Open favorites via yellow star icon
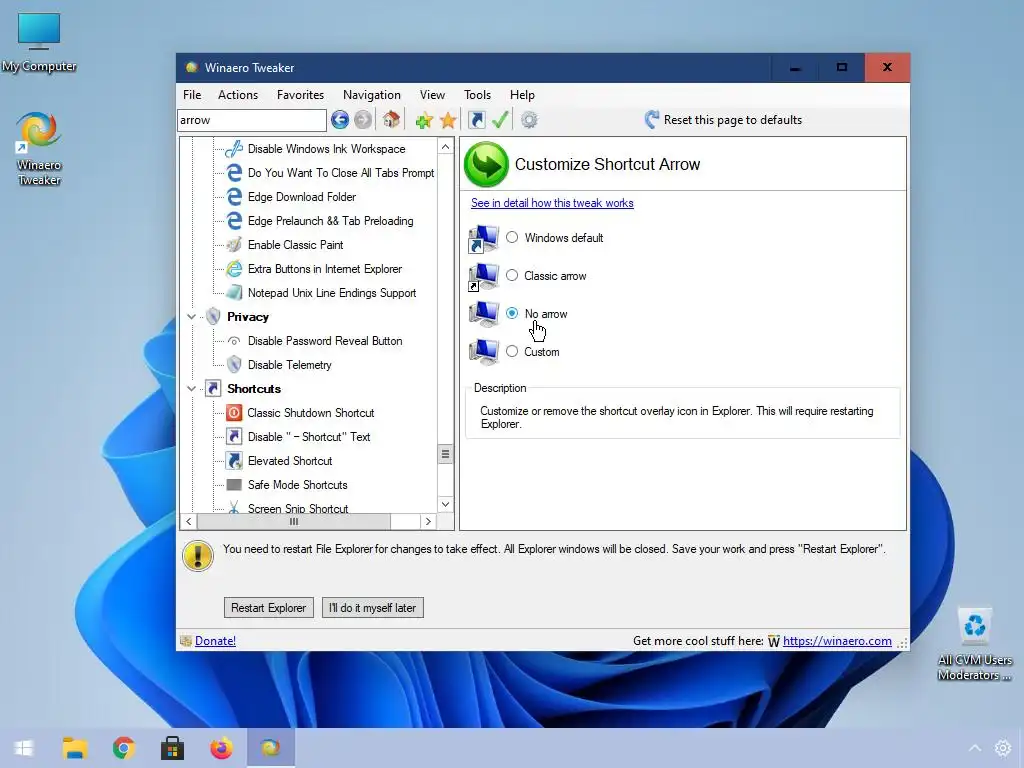The height and width of the screenshot is (768, 1024). [x=448, y=120]
